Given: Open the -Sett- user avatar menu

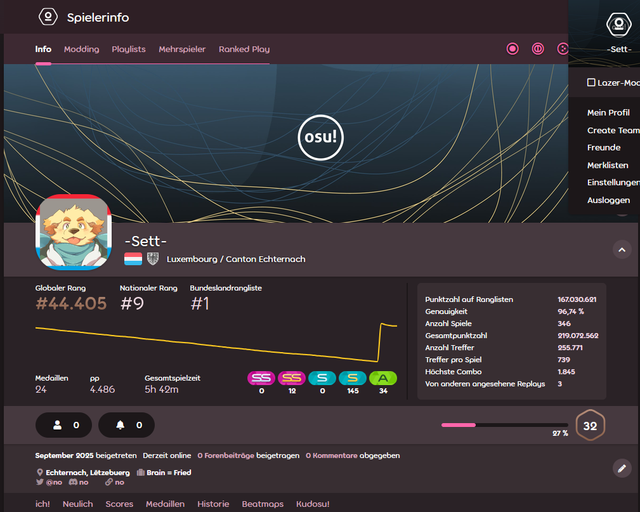Looking at the screenshot, I should [x=619, y=24].
